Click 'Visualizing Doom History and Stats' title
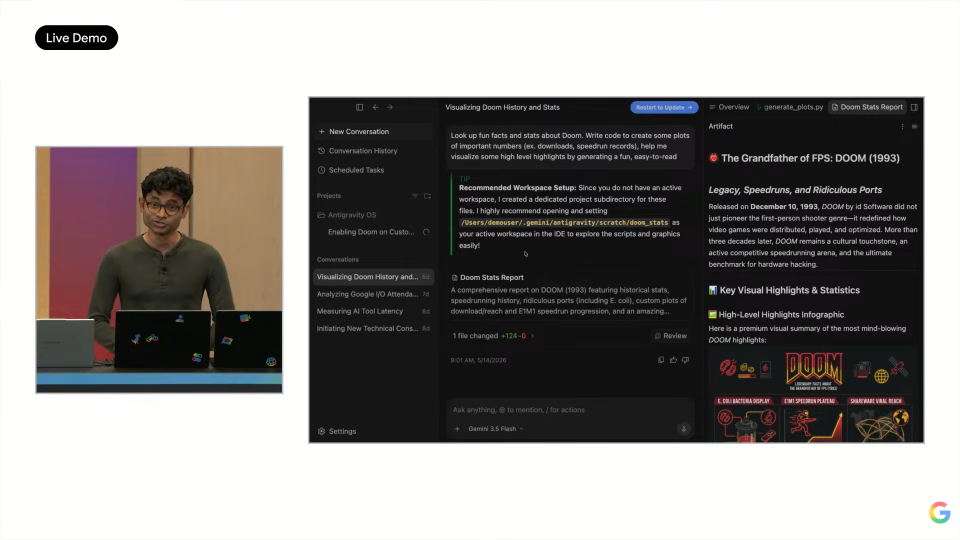The width and height of the screenshot is (960, 540). coord(502,107)
